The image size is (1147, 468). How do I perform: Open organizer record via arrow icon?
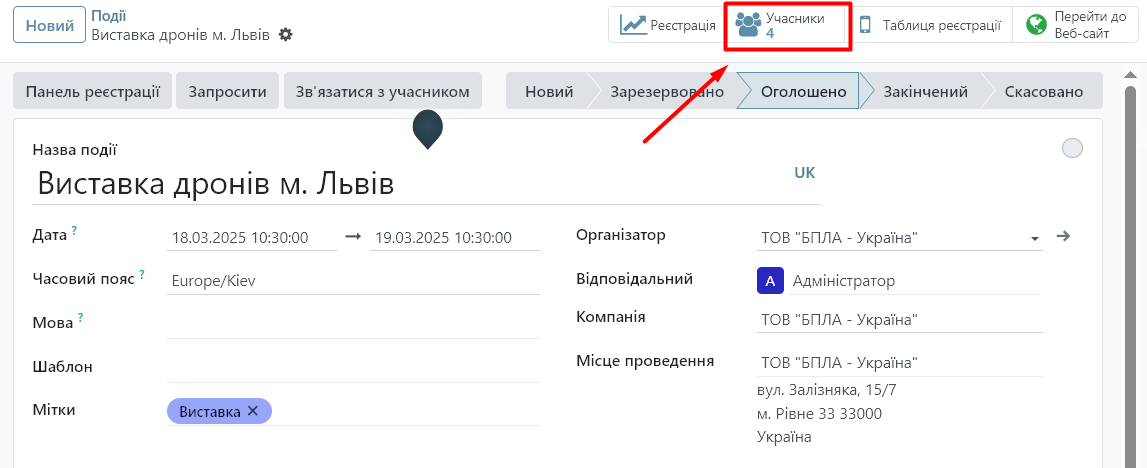pyautogui.click(x=1063, y=237)
